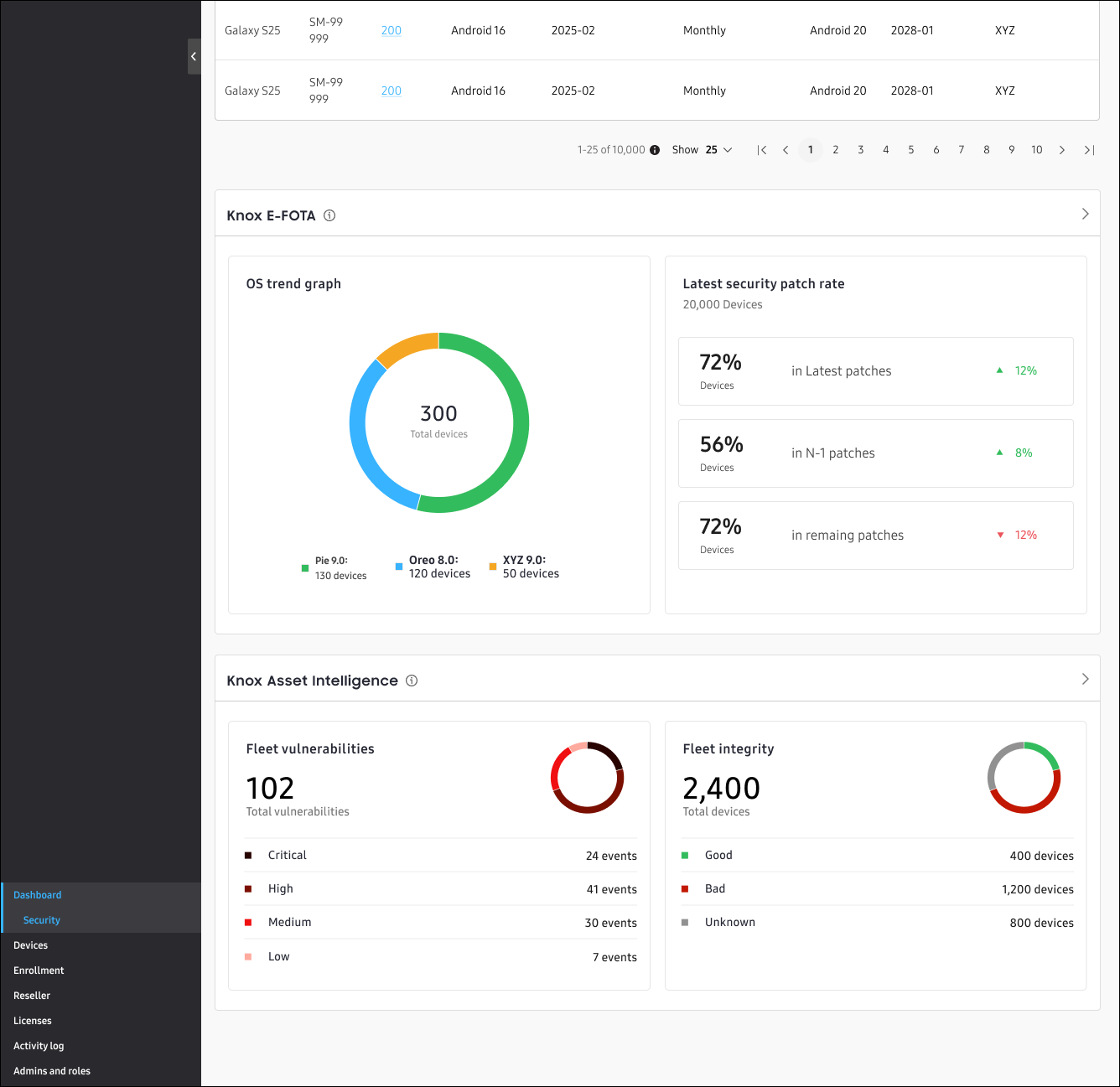1120x1087 pixels.
Task: Open the Knox Asset Intelligence info tooltip
Action: coord(412,681)
